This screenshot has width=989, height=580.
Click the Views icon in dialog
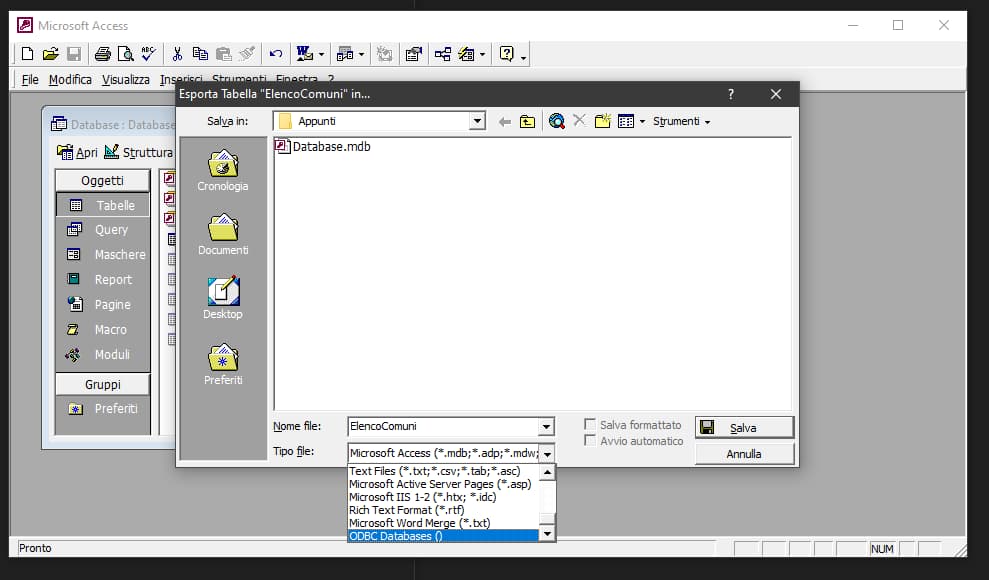[626, 121]
